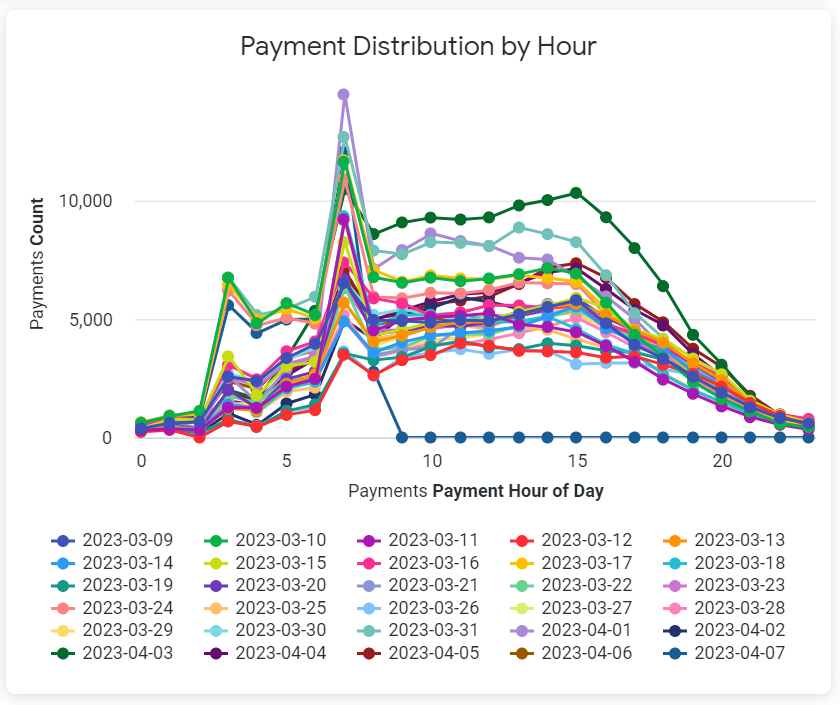840x705 pixels.
Task: Select the 2023-04-05 legend entry
Action: pyautogui.click(x=418, y=653)
